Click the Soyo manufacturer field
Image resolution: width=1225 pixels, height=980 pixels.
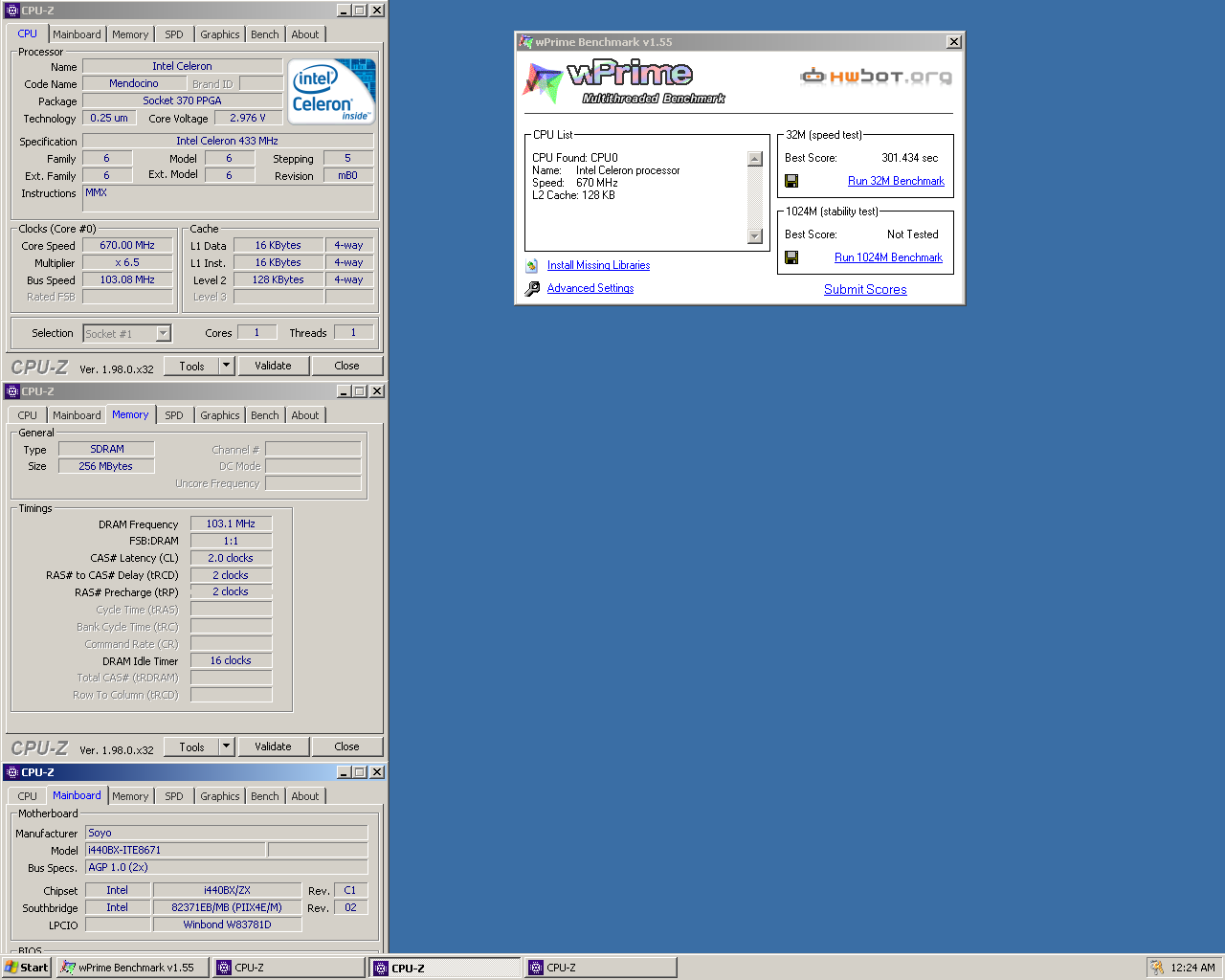pos(227,833)
